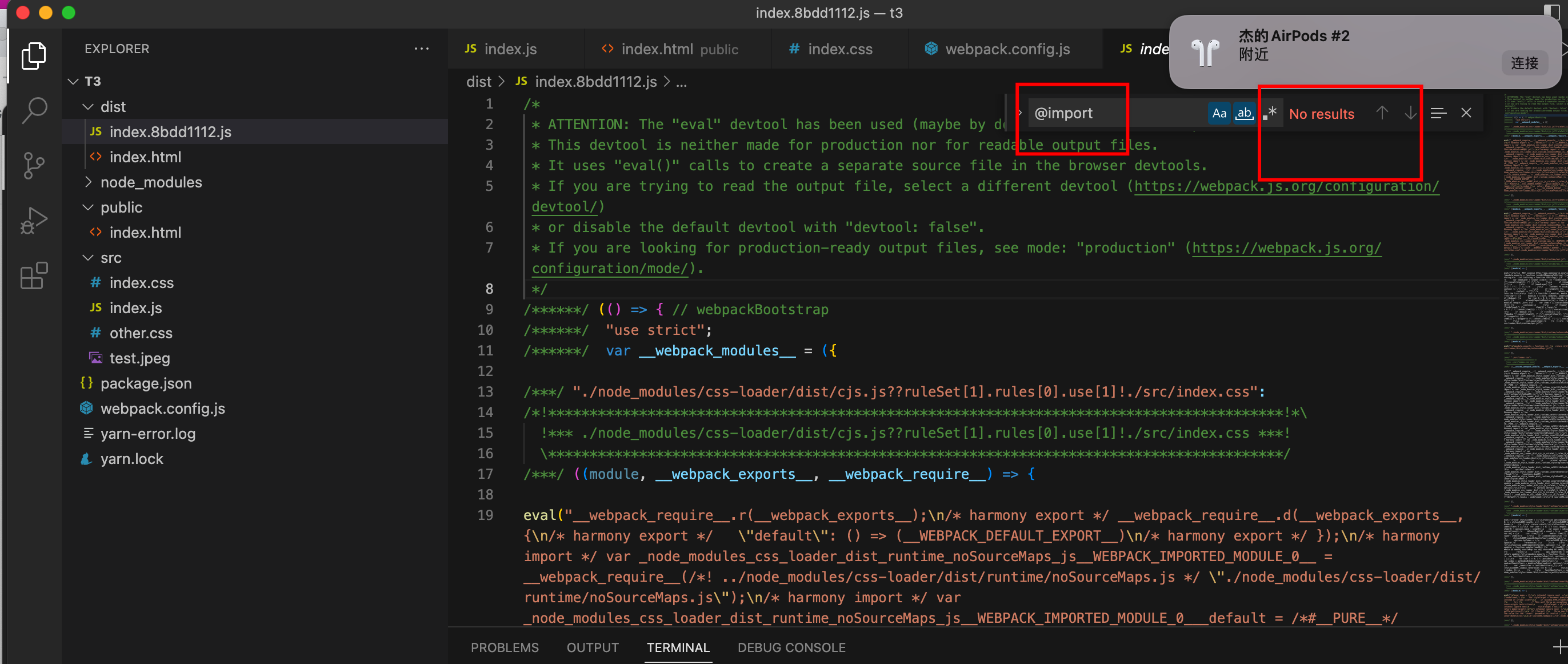Click line number 19 in gutter

coord(485,515)
